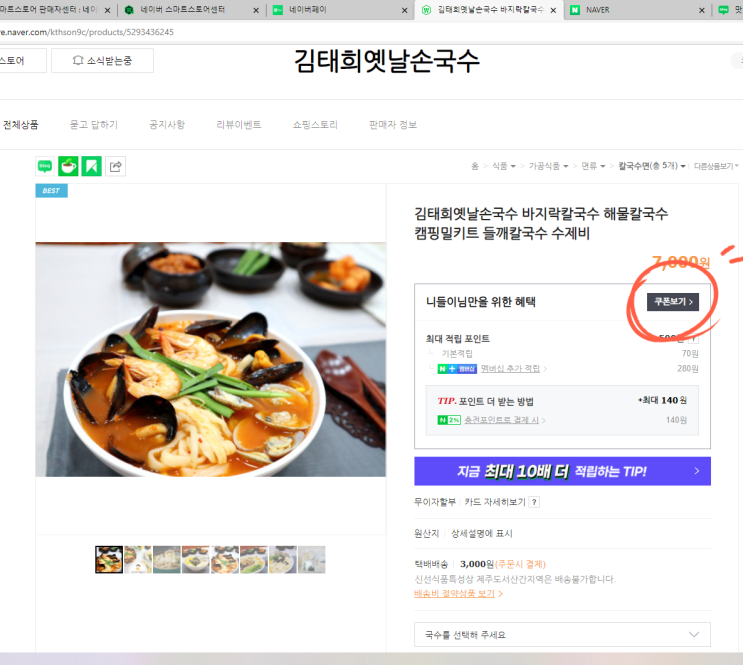Screen dimensions: 743x665
Task: Click the 쿠폰보기 button
Action: click(x=673, y=302)
